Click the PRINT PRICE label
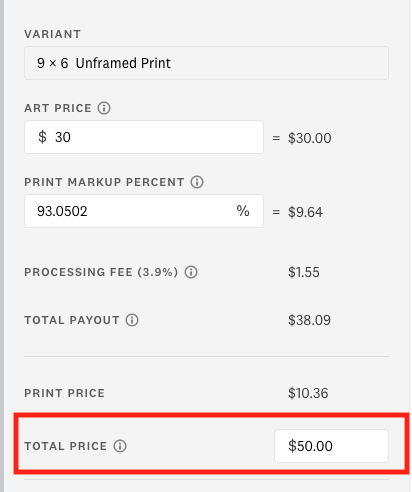 coord(65,393)
